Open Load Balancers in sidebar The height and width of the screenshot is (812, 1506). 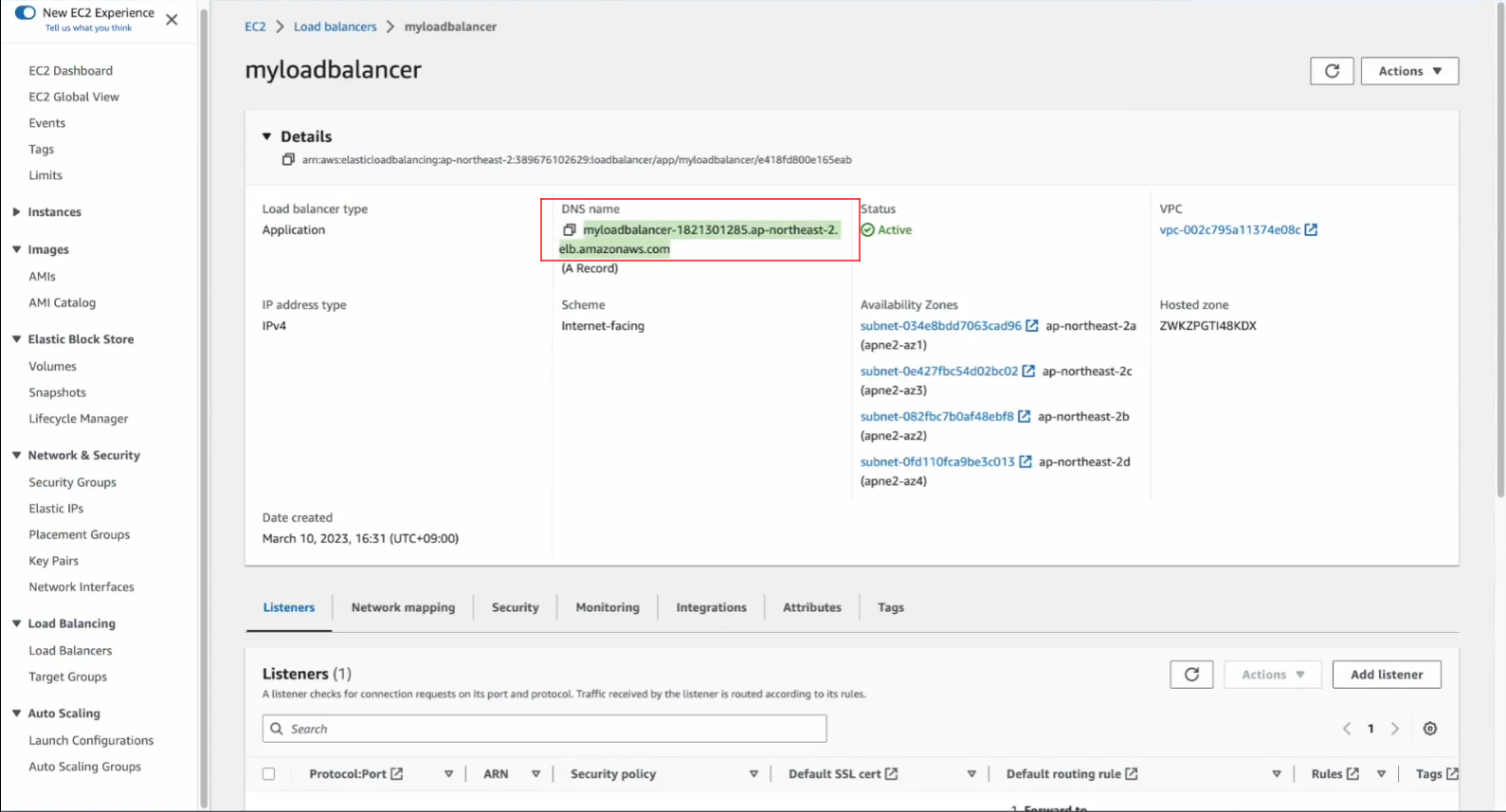(70, 651)
